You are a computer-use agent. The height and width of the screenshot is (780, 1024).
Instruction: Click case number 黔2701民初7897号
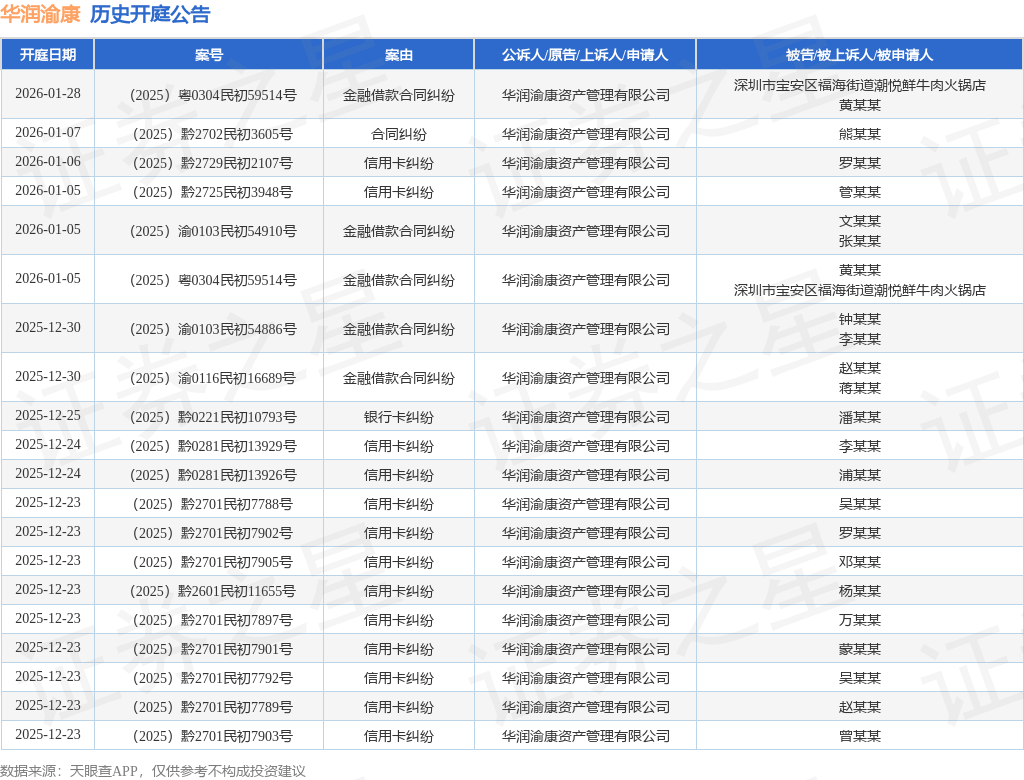coord(213,621)
